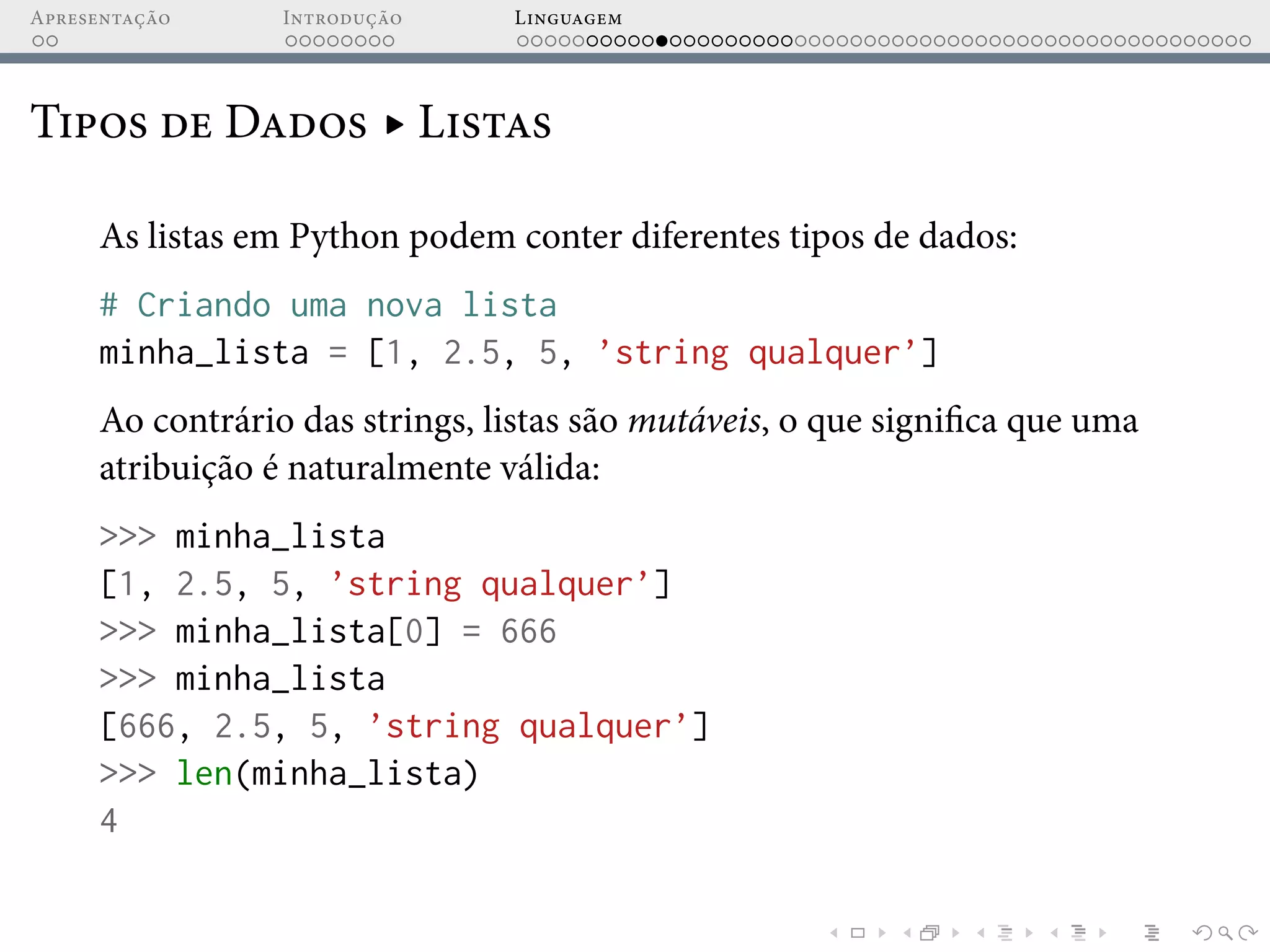Go to next frame arrow
The height and width of the screenshot is (952, 1270).
coord(955,933)
